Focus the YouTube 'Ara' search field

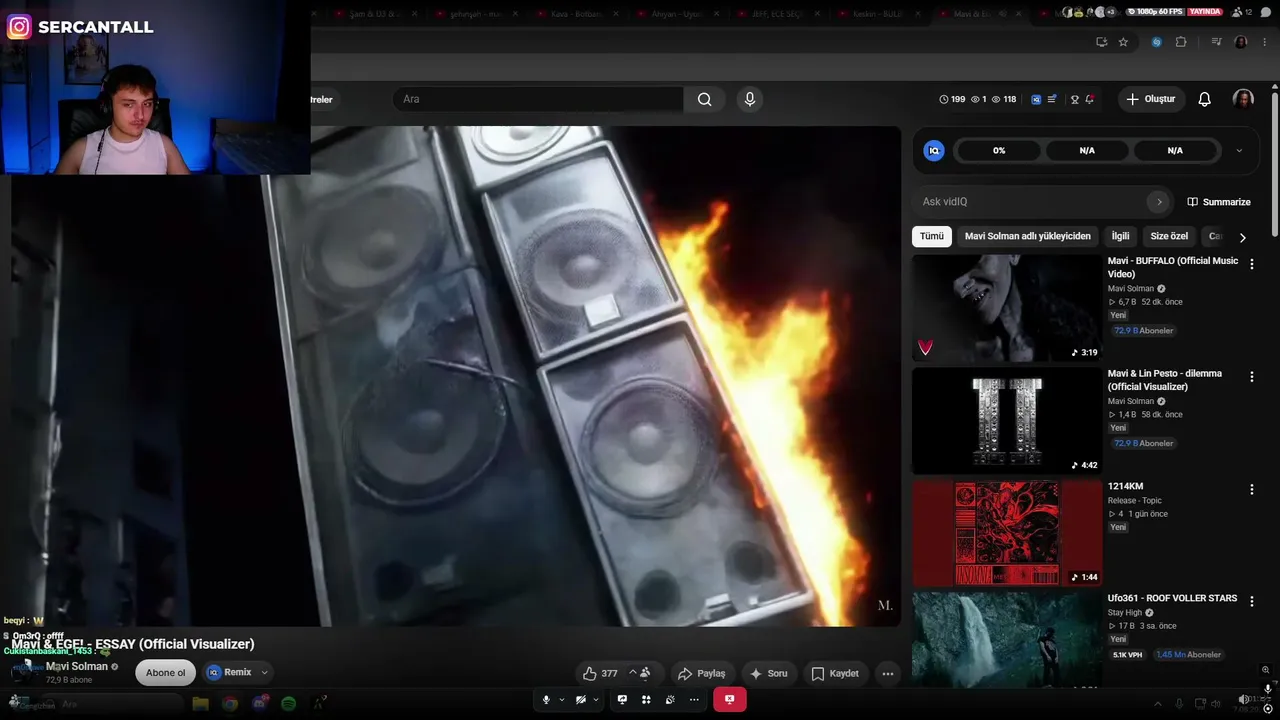click(538, 99)
